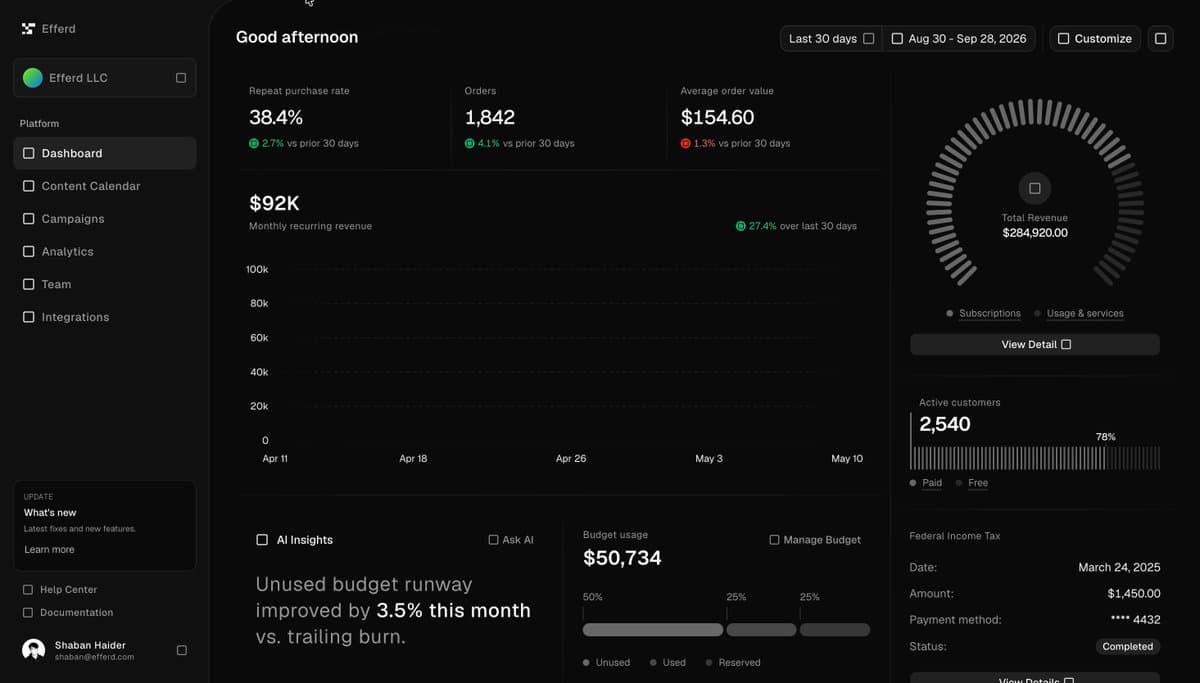Click the green trend icon beside 4.1%

(x=470, y=143)
